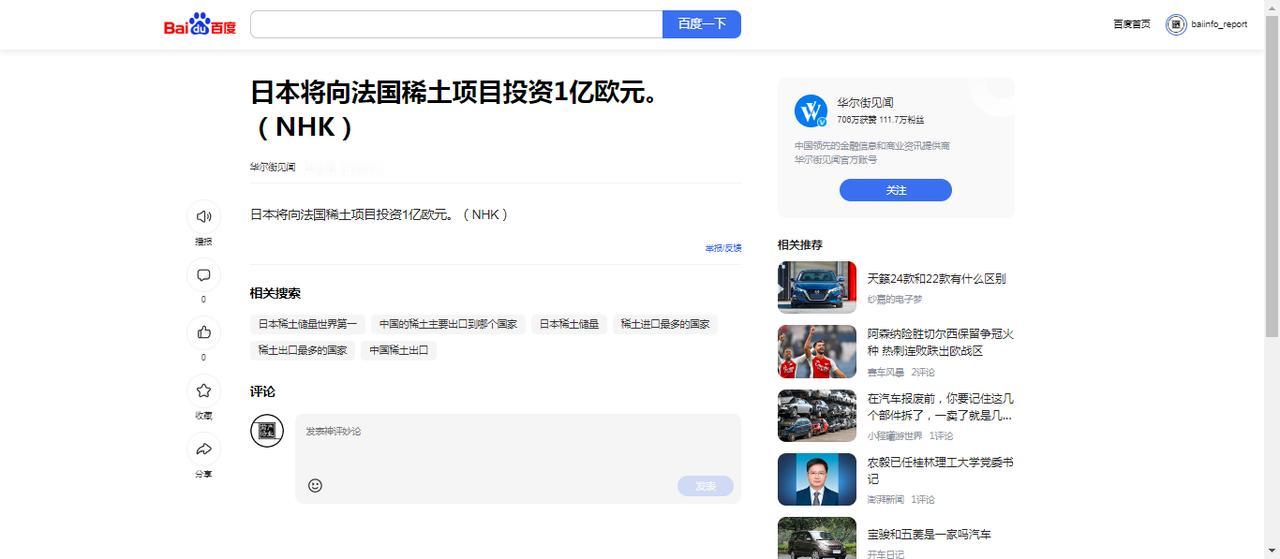Click the 赛车风暴 source label

coord(885,372)
